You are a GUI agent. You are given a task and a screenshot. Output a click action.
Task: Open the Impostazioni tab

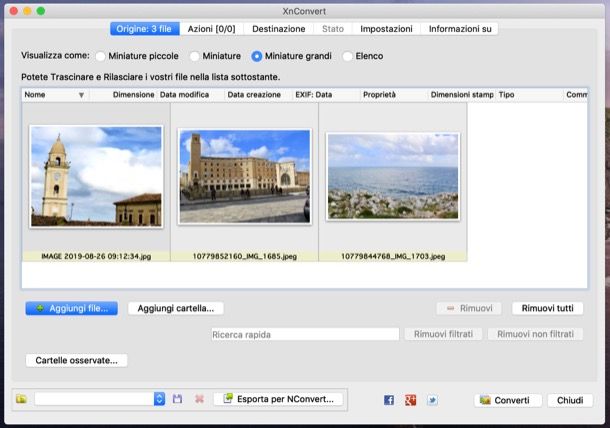386,29
